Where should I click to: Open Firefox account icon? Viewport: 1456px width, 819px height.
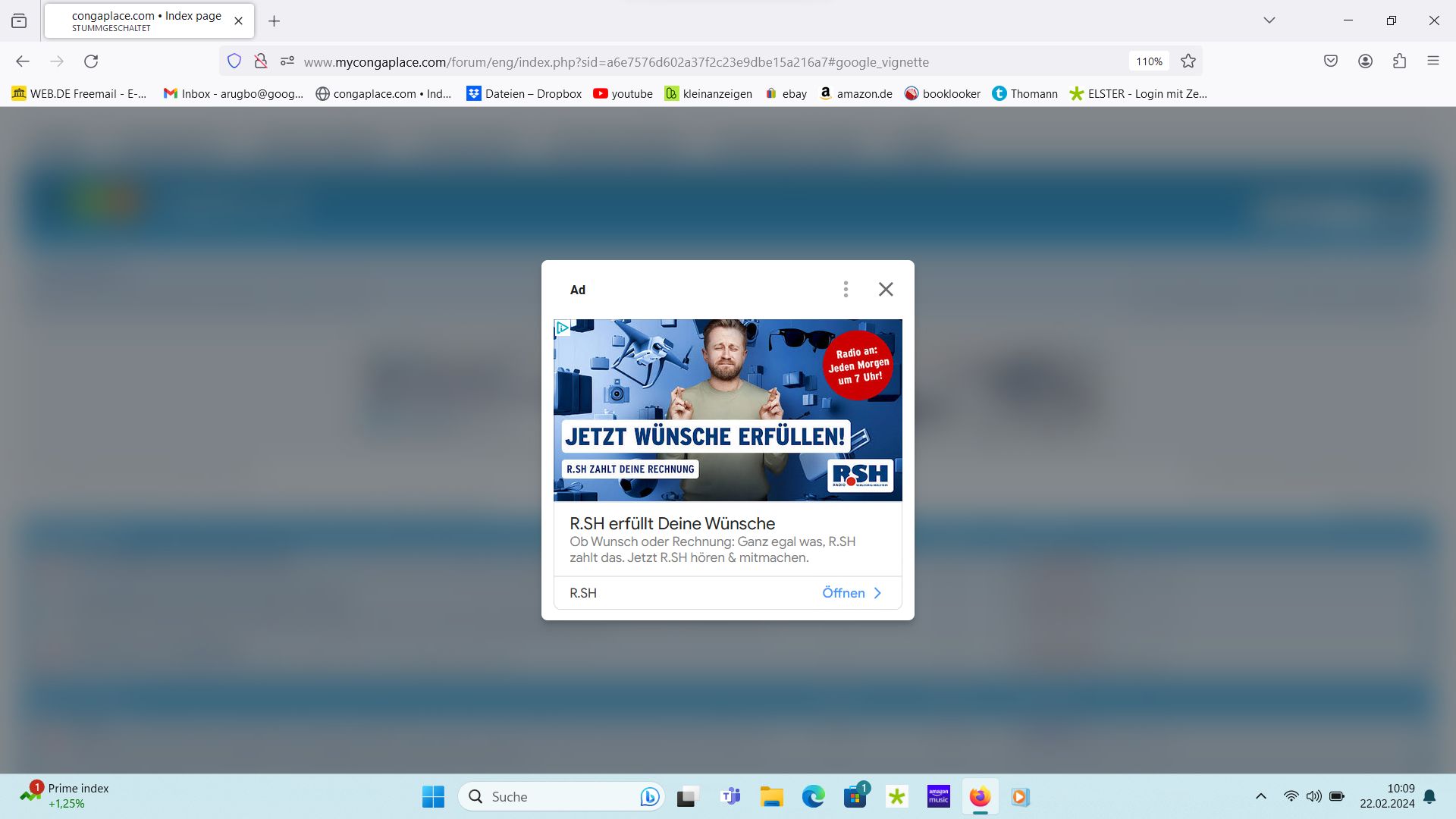[1365, 61]
